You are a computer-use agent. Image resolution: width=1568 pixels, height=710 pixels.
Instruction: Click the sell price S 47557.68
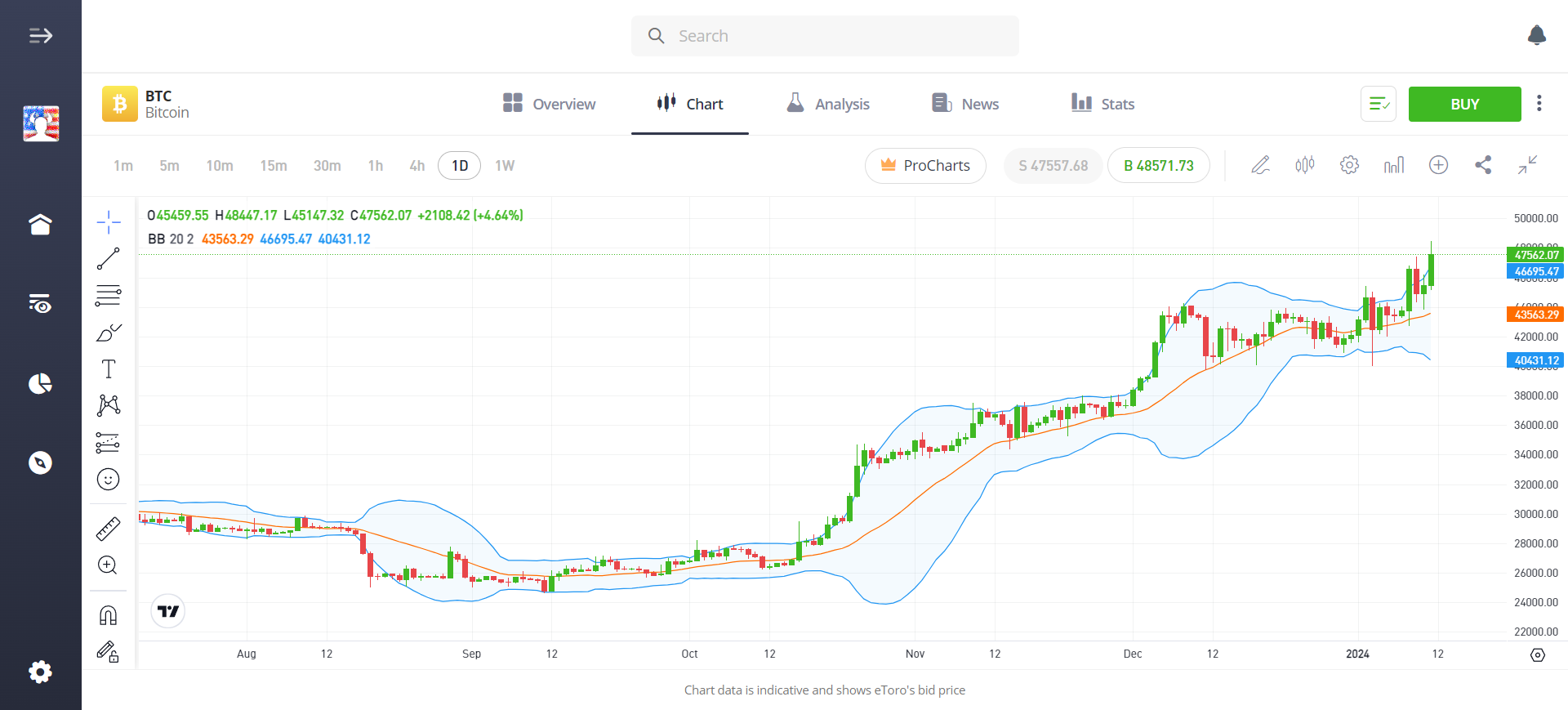[1053, 166]
